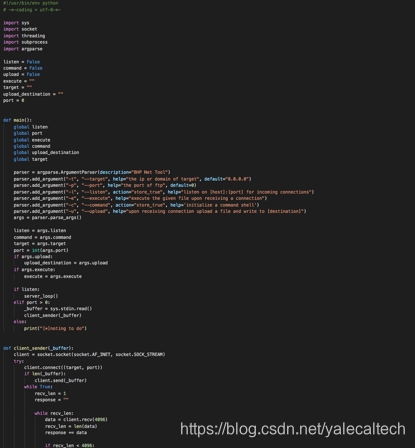Click the add_argument line for '--command'
The image size is (415, 448).
[x=136, y=205]
